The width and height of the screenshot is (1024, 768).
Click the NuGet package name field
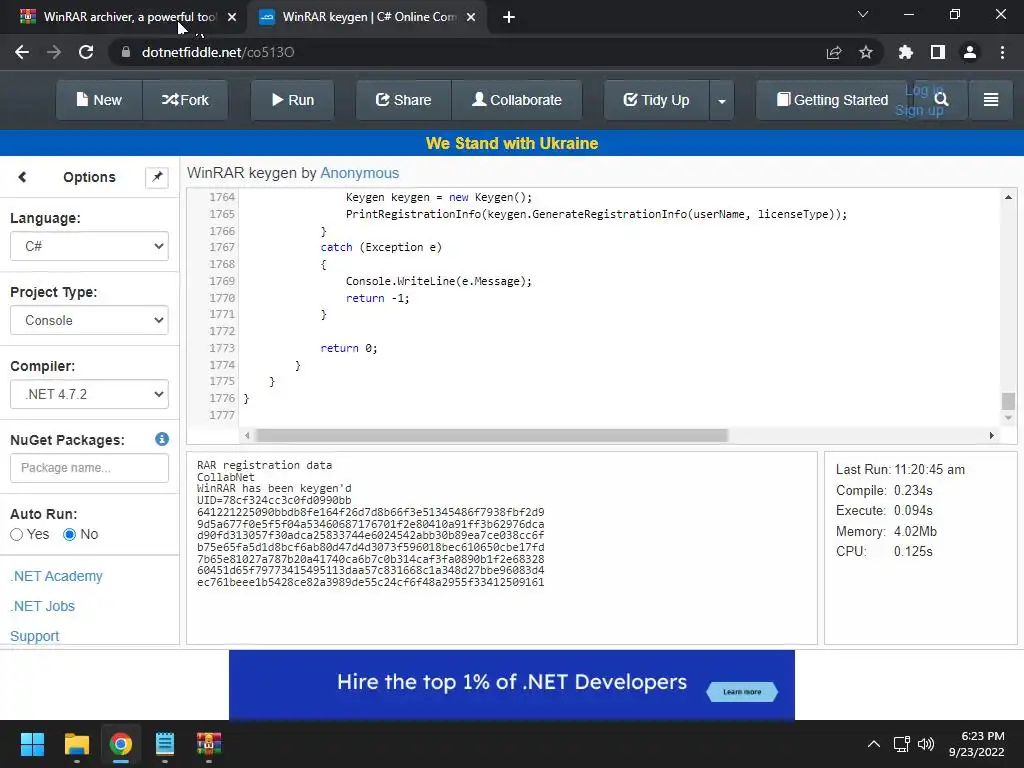click(89, 468)
